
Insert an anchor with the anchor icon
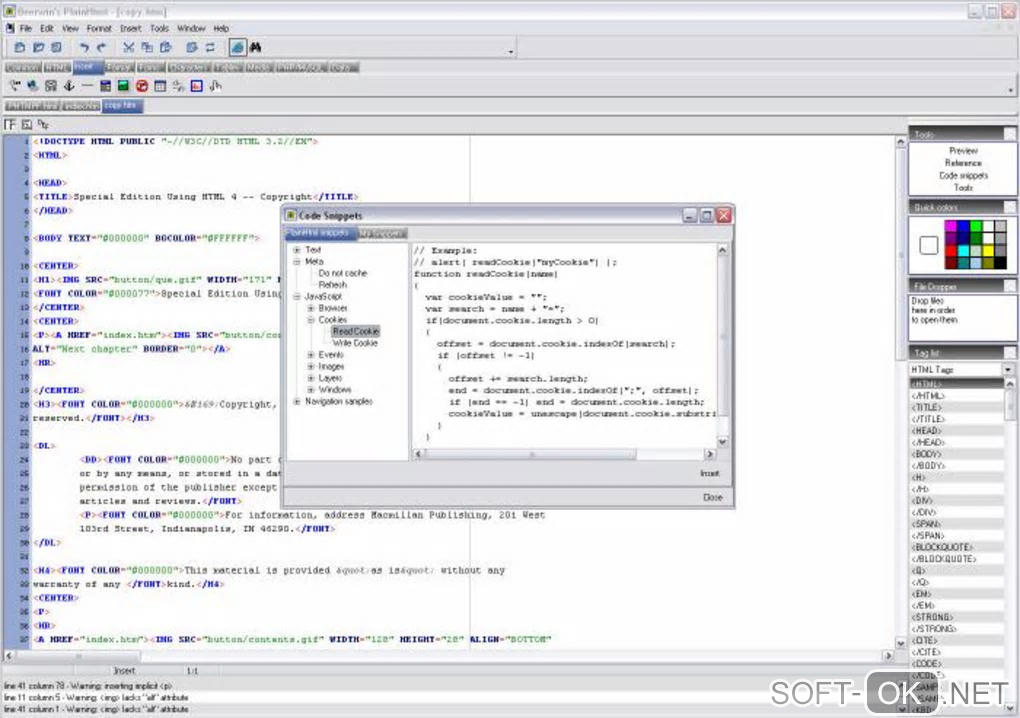click(69, 86)
